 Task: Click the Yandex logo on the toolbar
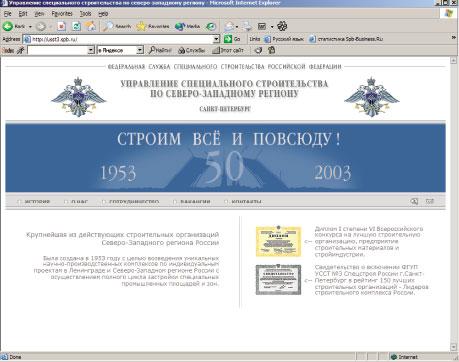(x=8, y=50)
